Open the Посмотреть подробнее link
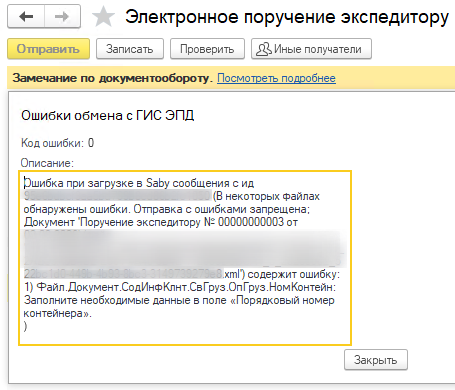455x390 pixels. click(276, 78)
